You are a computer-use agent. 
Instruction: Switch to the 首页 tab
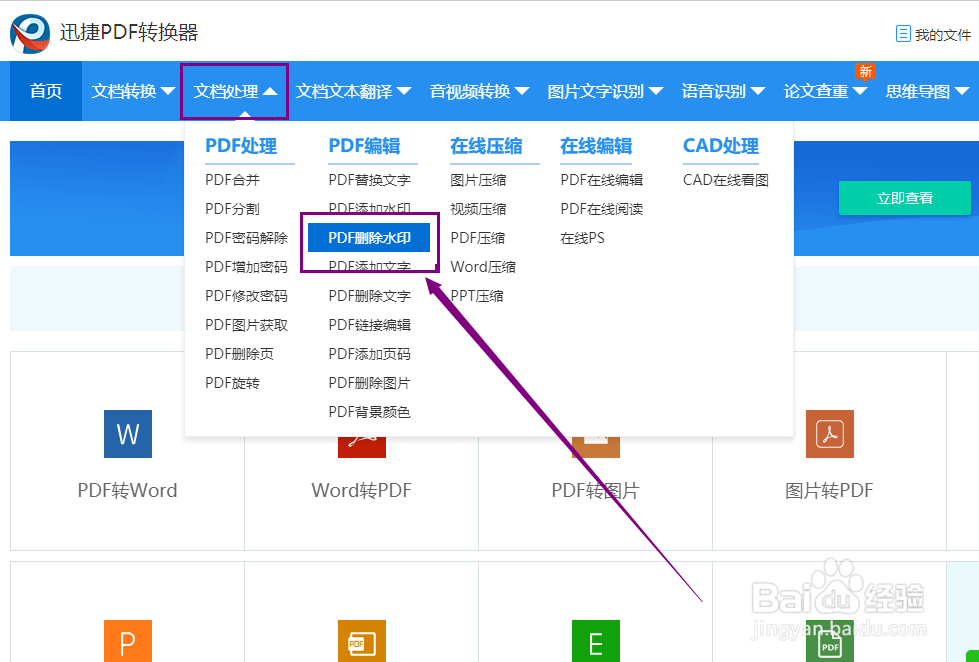coord(45,90)
